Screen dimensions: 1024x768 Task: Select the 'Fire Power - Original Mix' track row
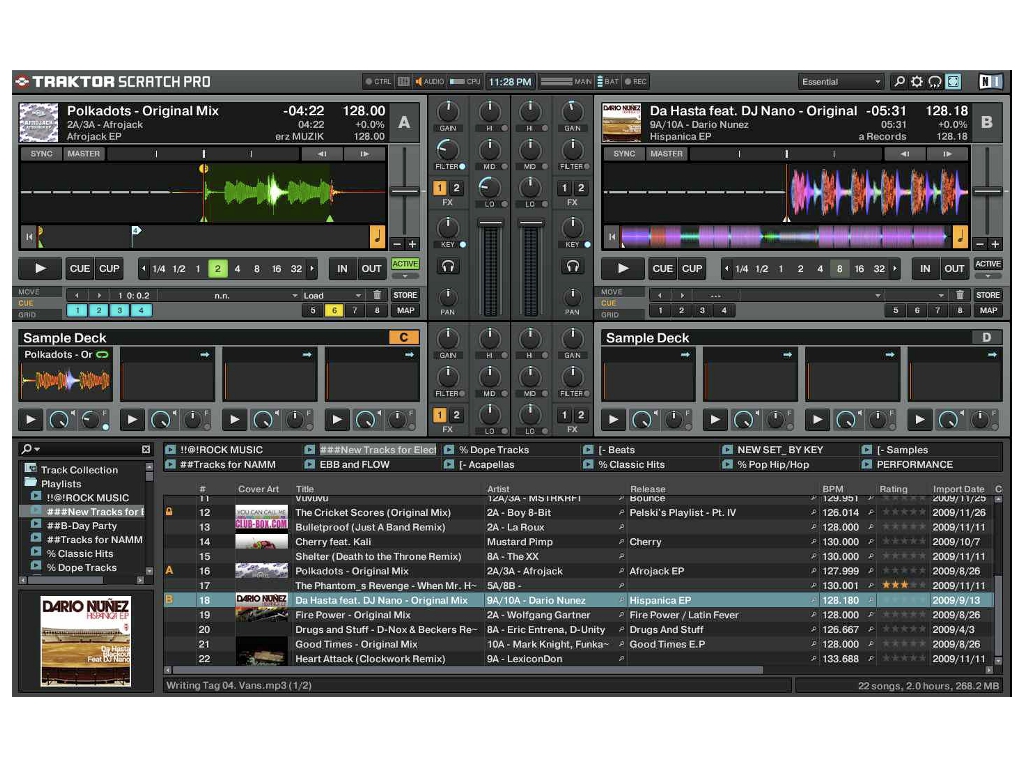pyautogui.click(x=579, y=615)
